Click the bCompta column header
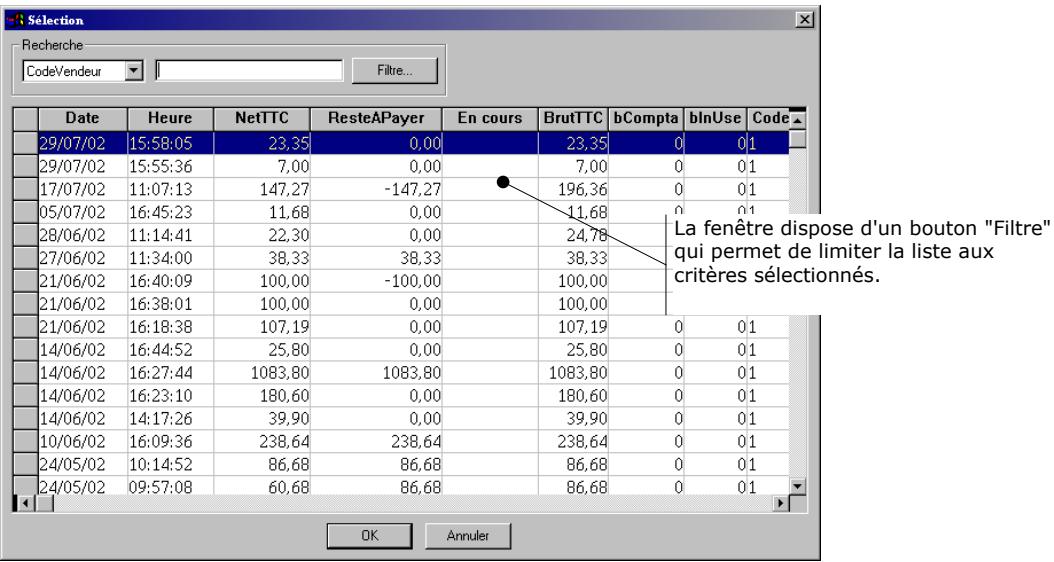This screenshot has height=562, width=1054. (646, 118)
